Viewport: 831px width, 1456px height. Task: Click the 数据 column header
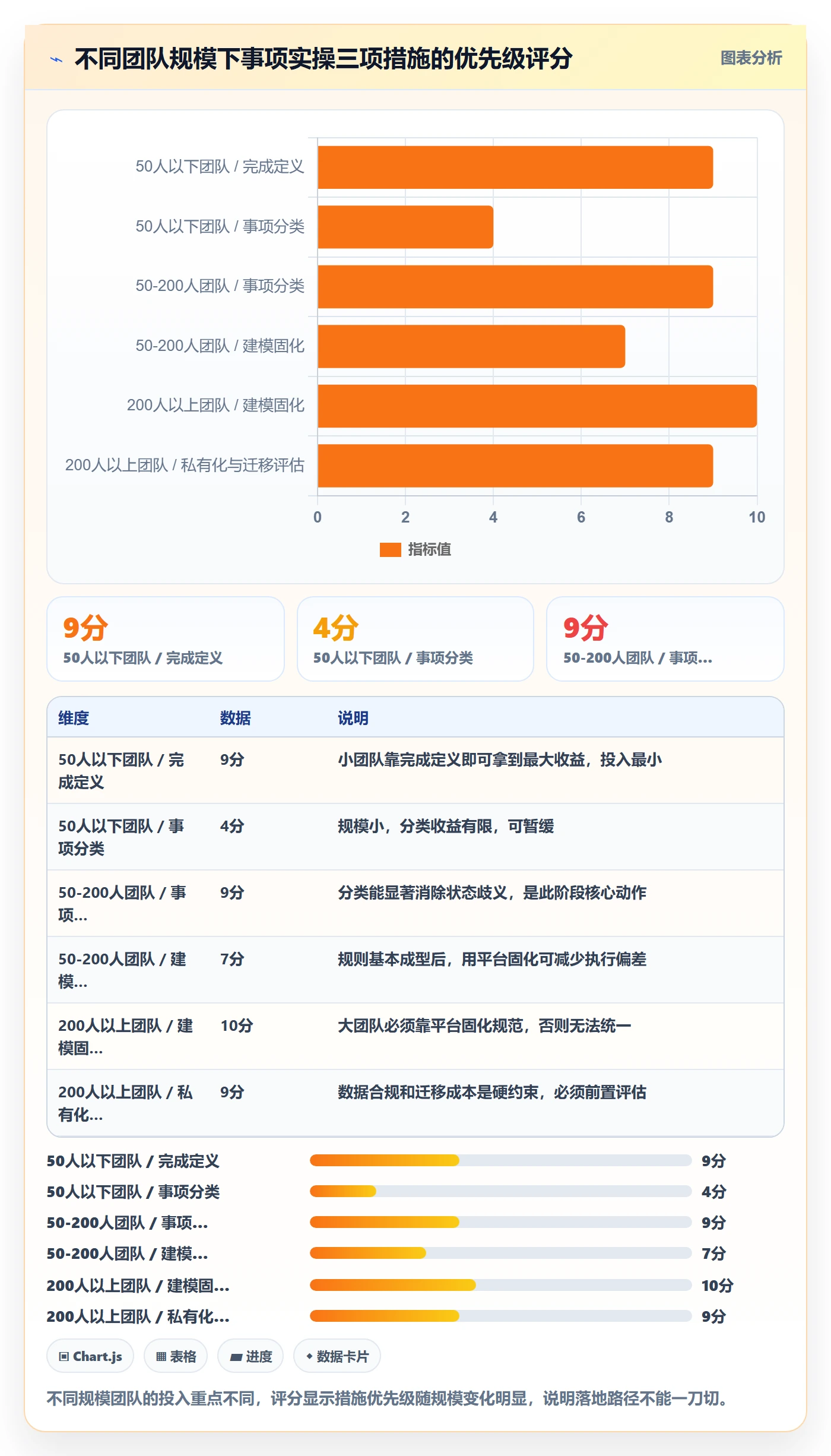coord(236,718)
